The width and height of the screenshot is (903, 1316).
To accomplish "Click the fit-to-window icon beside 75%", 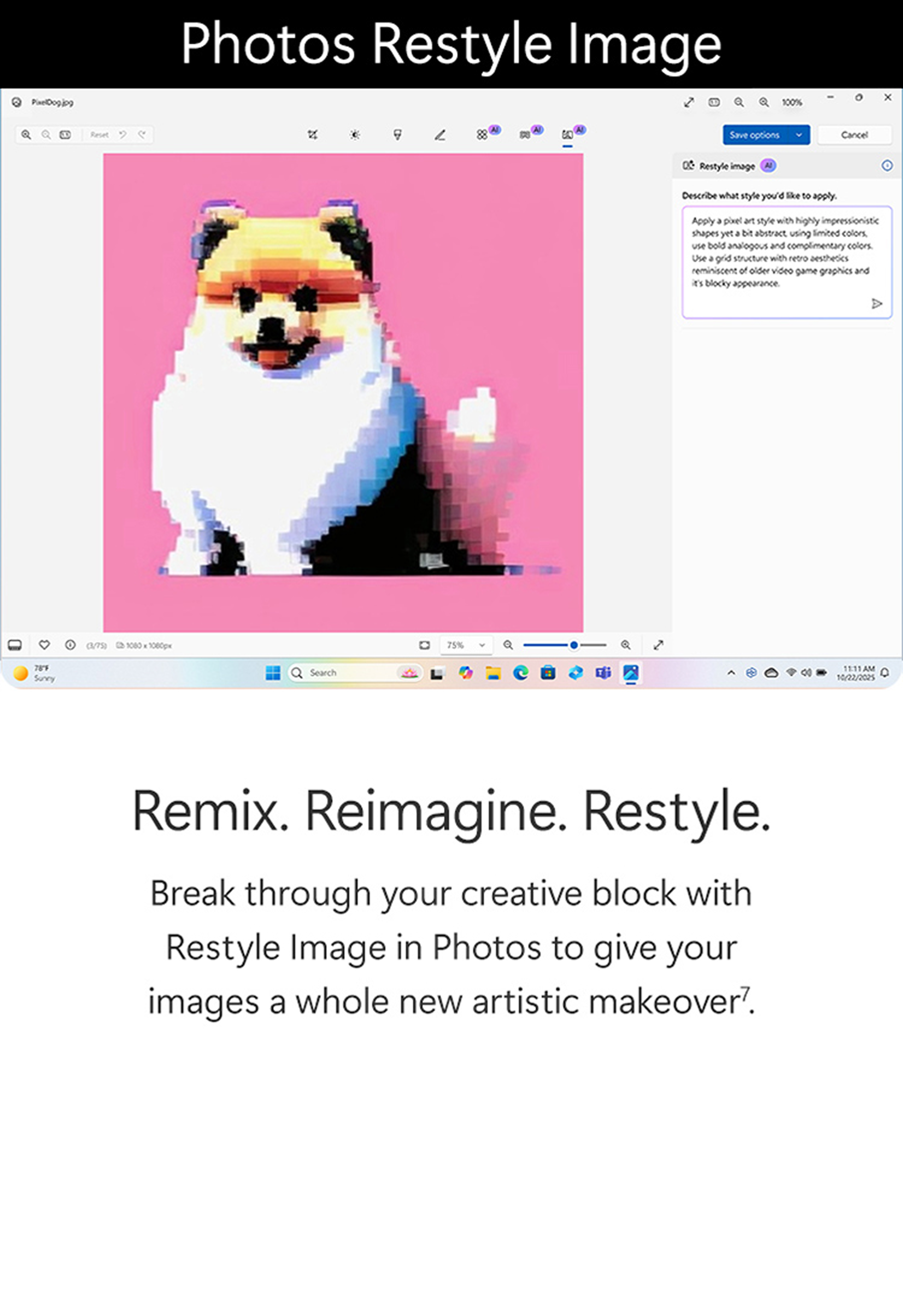I will tap(424, 645).
